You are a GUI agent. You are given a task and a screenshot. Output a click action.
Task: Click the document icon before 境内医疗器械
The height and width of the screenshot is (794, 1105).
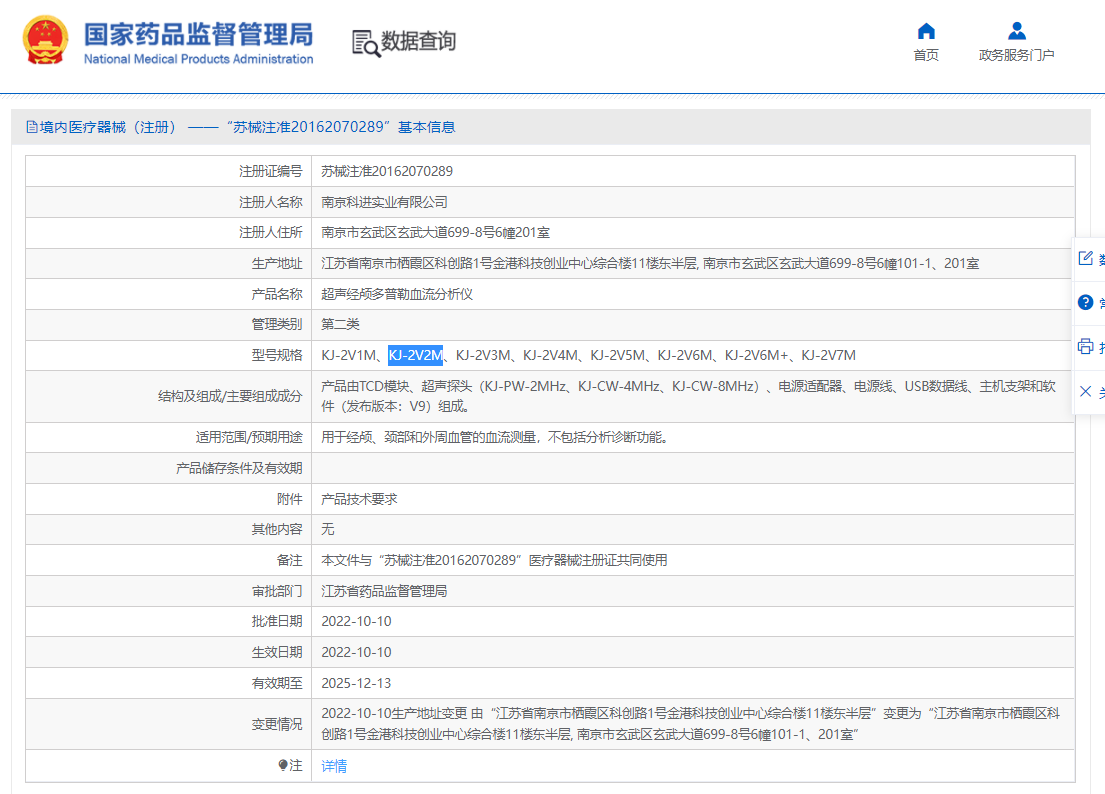click(32, 127)
